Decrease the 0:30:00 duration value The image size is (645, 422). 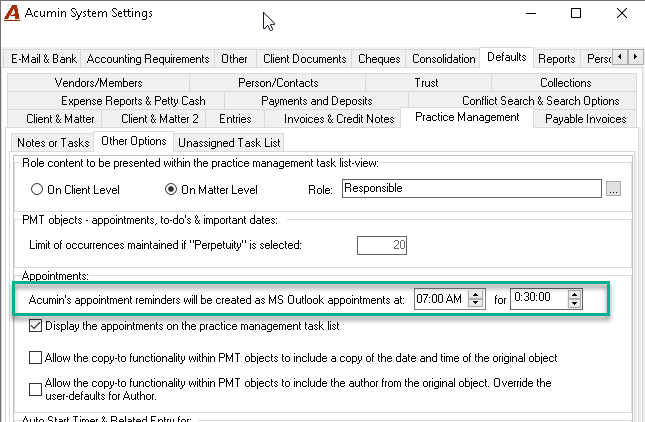(574, 304)
